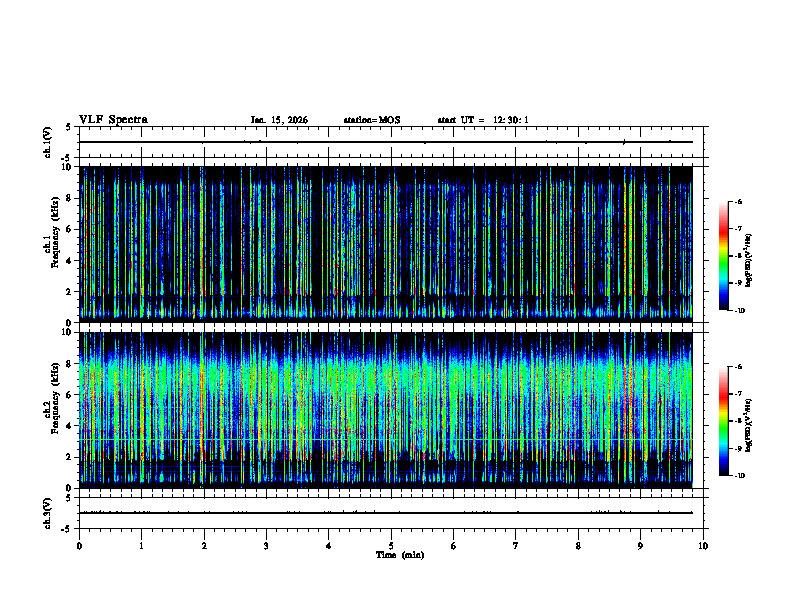792x612 pixels.
Task: Click the "ch.1(V)" waveform axis label
Action: [x=48, y=142]
